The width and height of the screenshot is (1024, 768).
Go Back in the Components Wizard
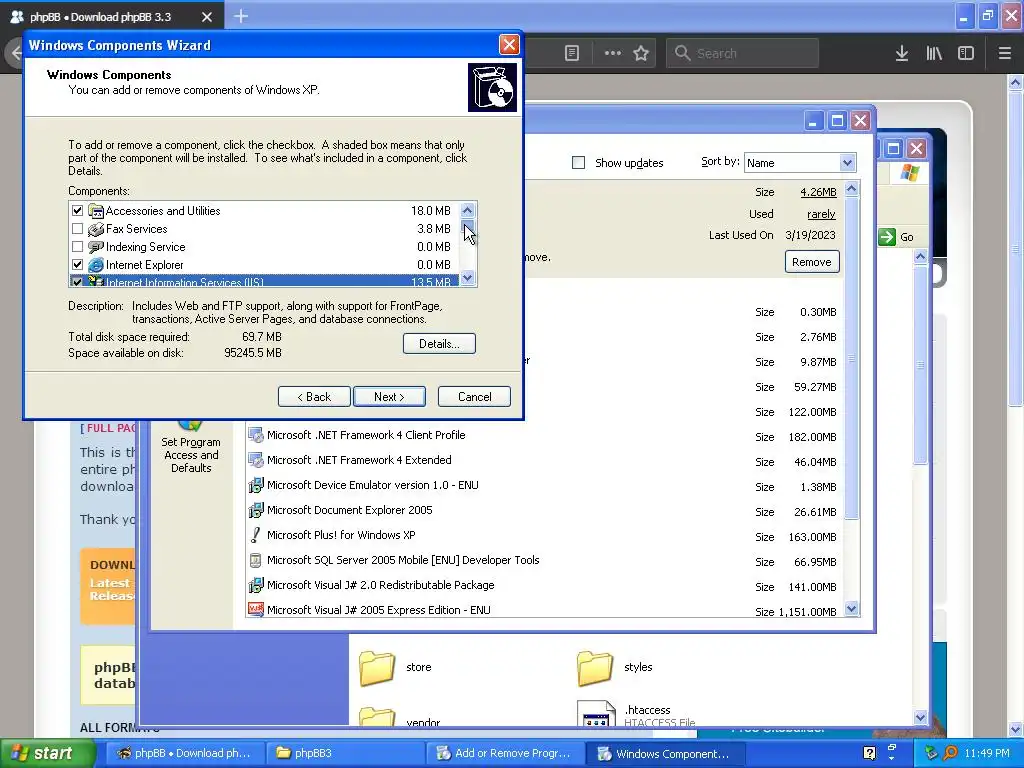coord(314,396)
